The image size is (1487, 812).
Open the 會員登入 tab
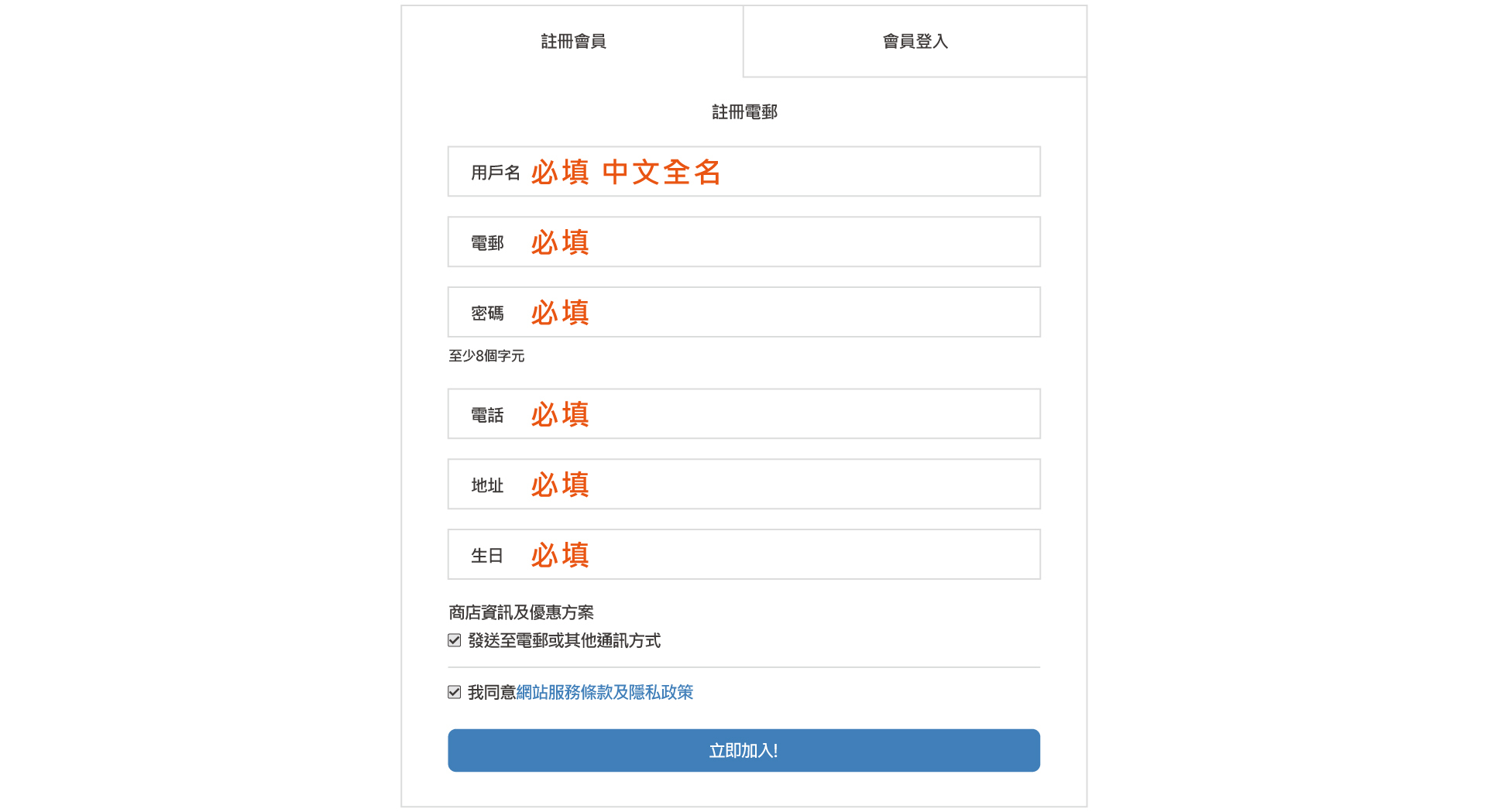915,42
